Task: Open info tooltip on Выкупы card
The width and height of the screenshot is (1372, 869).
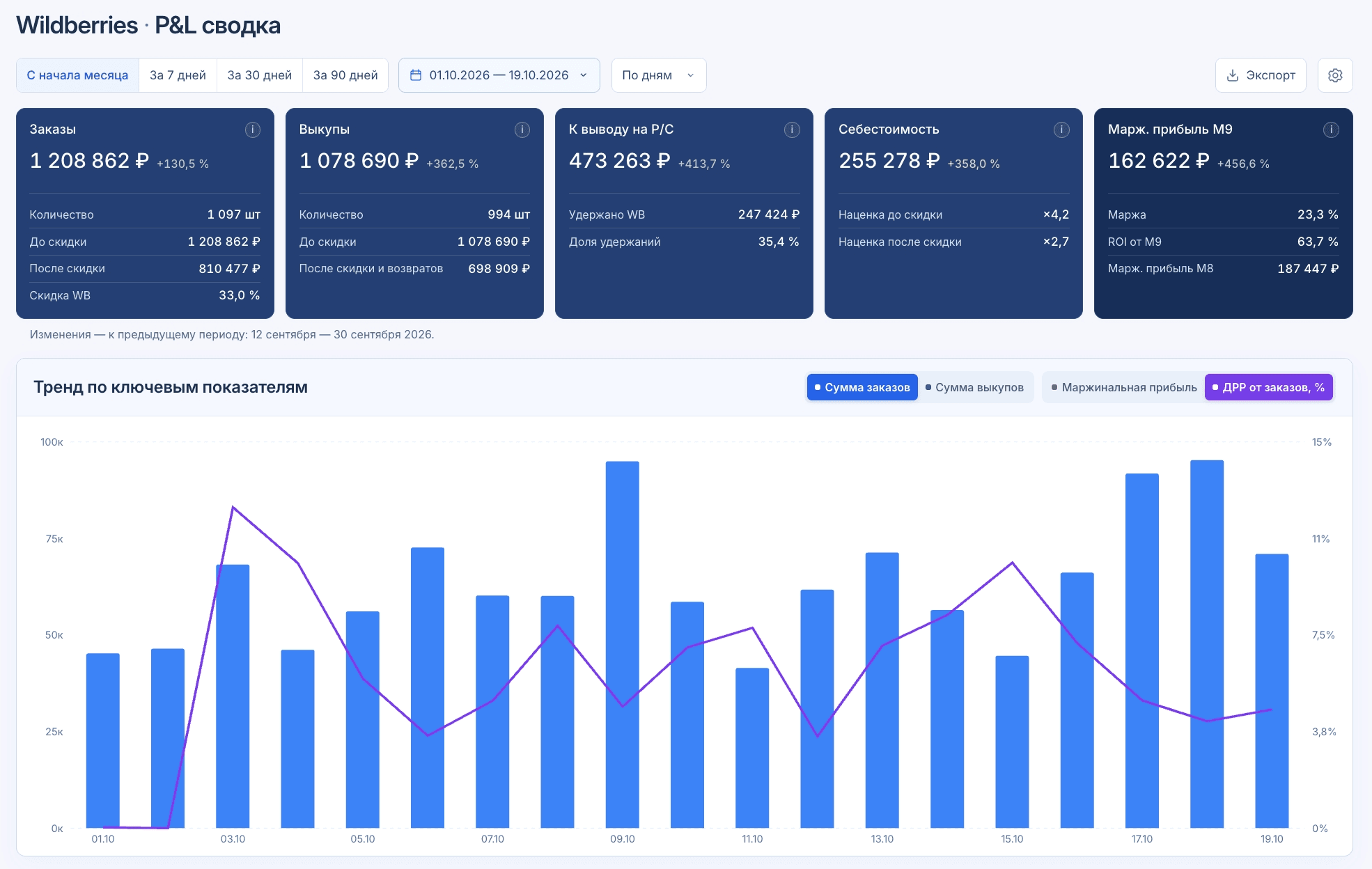Action: [x=522, y=130]
